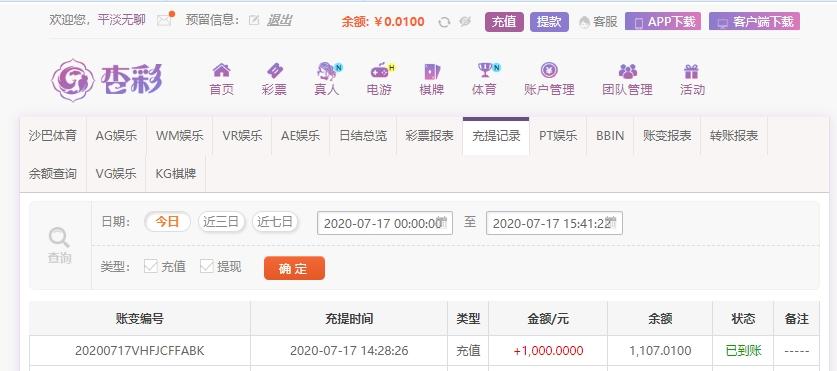Click the username 平淡无聊

coord(122,20)
